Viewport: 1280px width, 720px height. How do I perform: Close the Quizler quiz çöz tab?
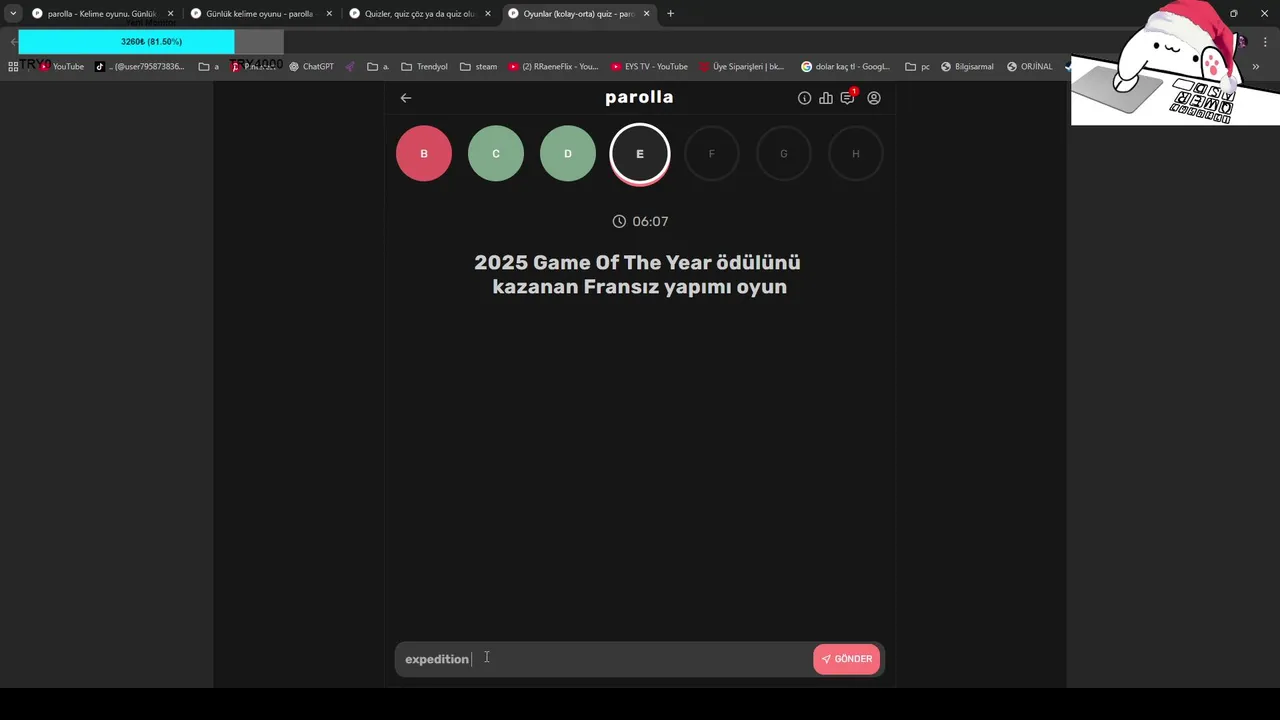(x=488, y=14)
